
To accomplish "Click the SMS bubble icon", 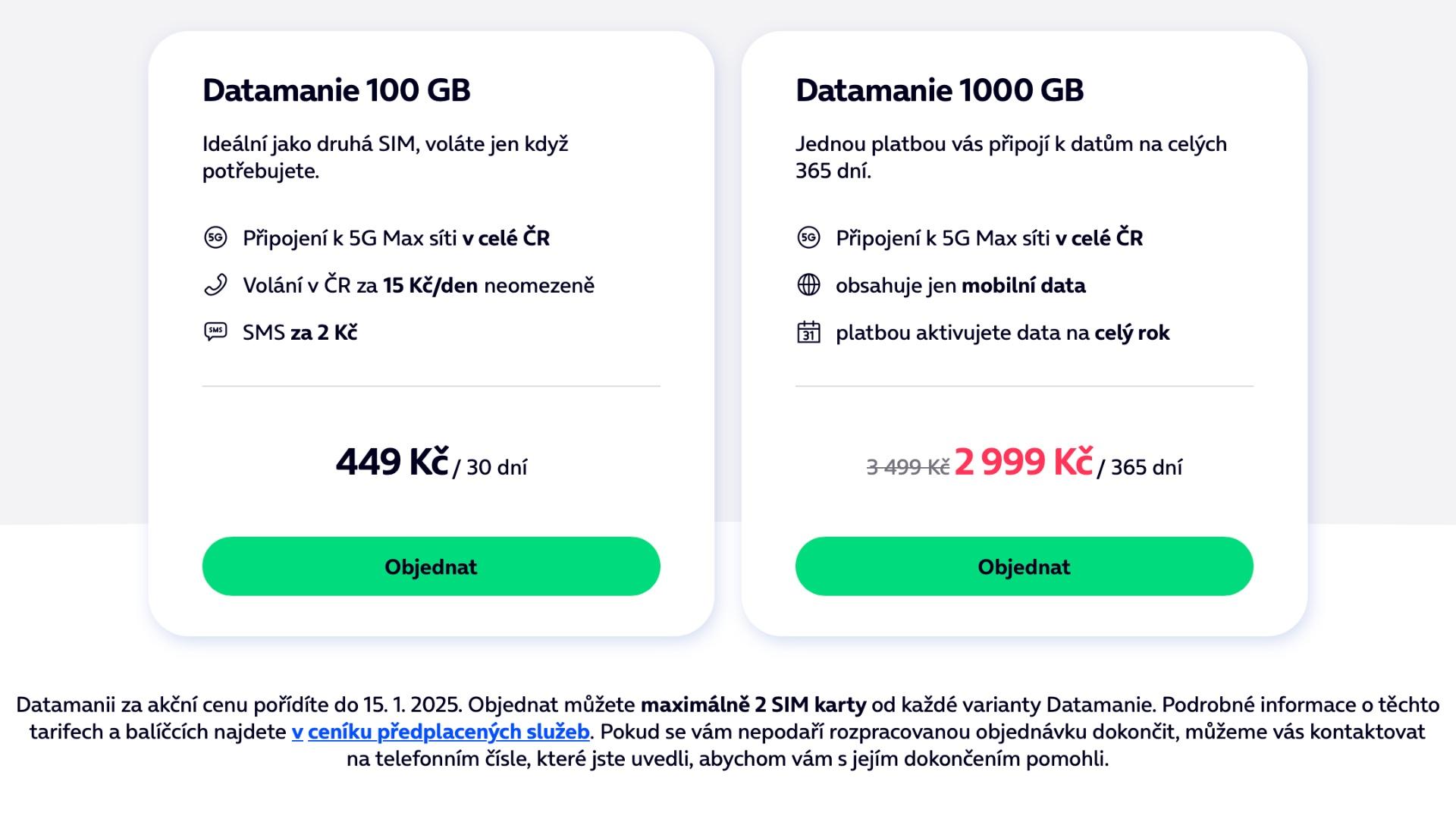I will 215,332.
